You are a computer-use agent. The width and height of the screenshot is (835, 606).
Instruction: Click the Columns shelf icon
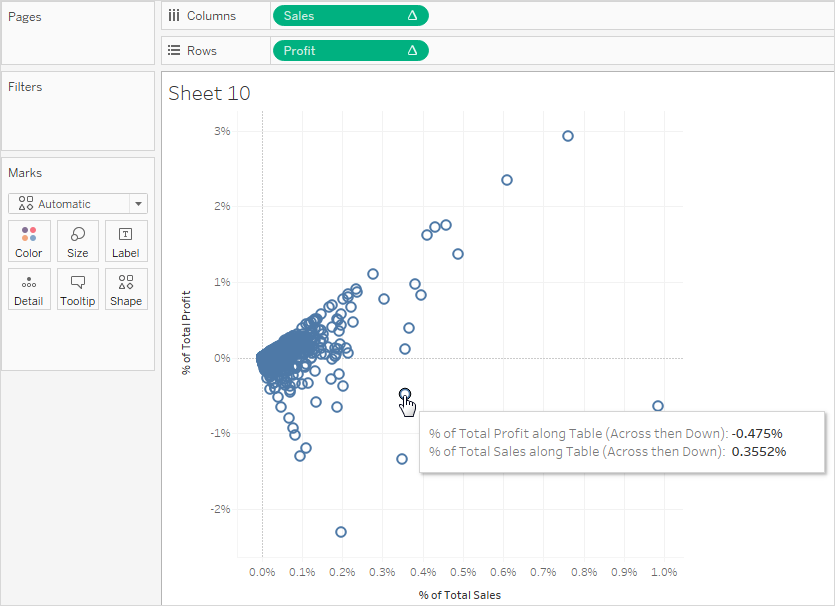(174, 16)
